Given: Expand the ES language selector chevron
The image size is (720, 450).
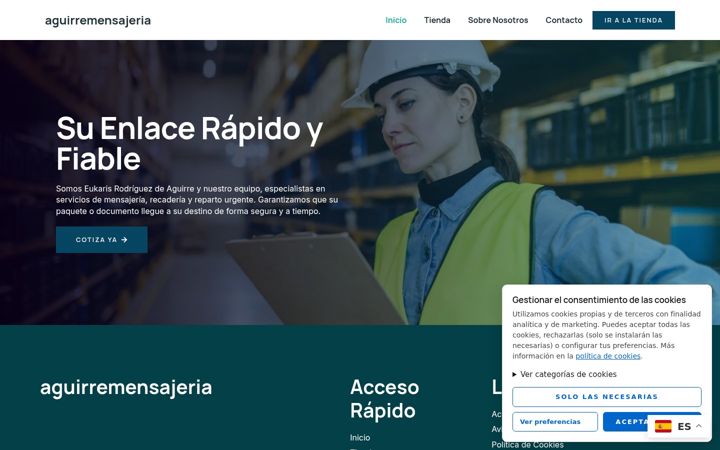Looking at the screenshot, I should [x=698, y=426].
